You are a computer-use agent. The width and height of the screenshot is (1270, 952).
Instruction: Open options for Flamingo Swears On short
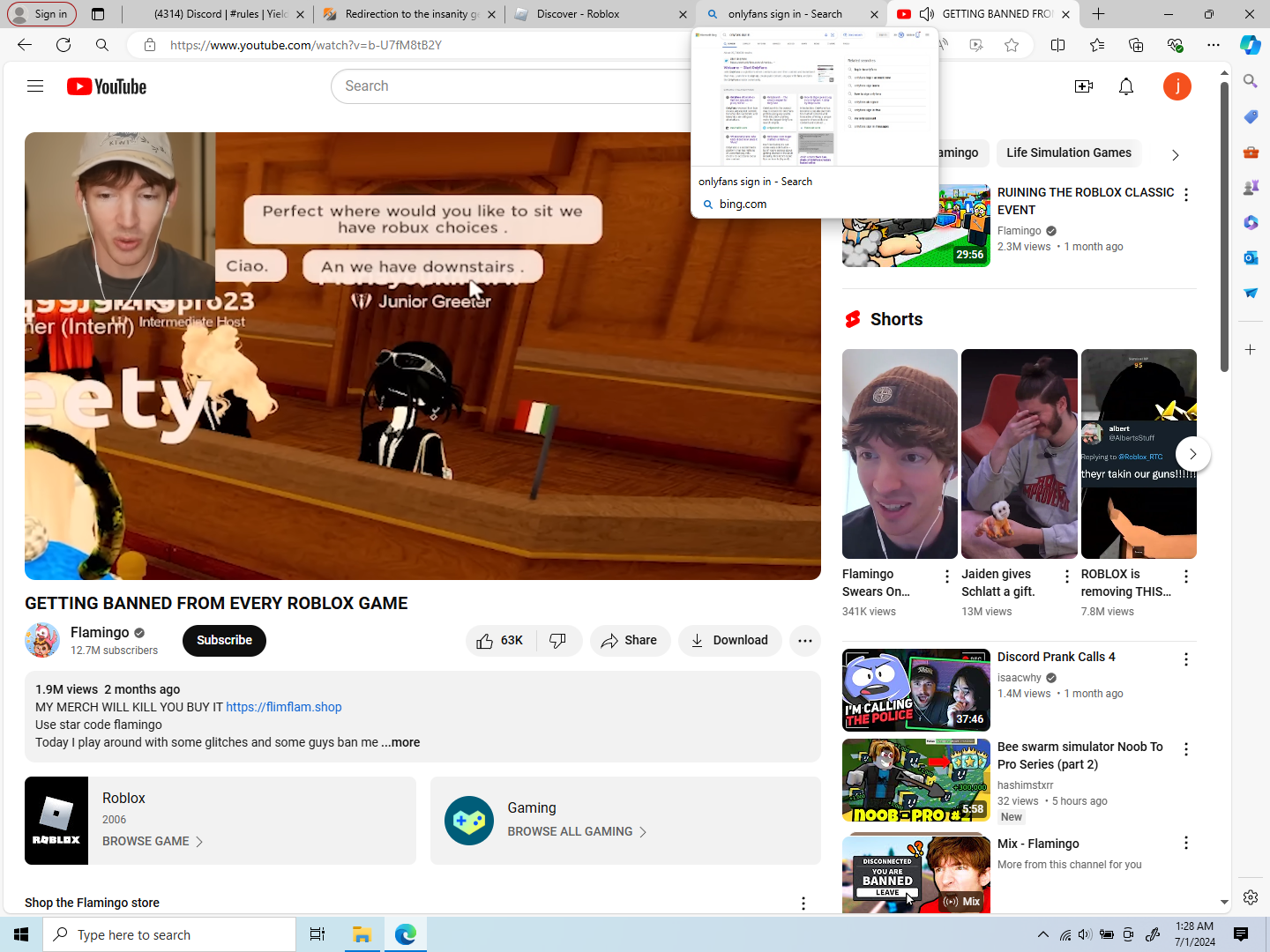[x=947, y=576]
